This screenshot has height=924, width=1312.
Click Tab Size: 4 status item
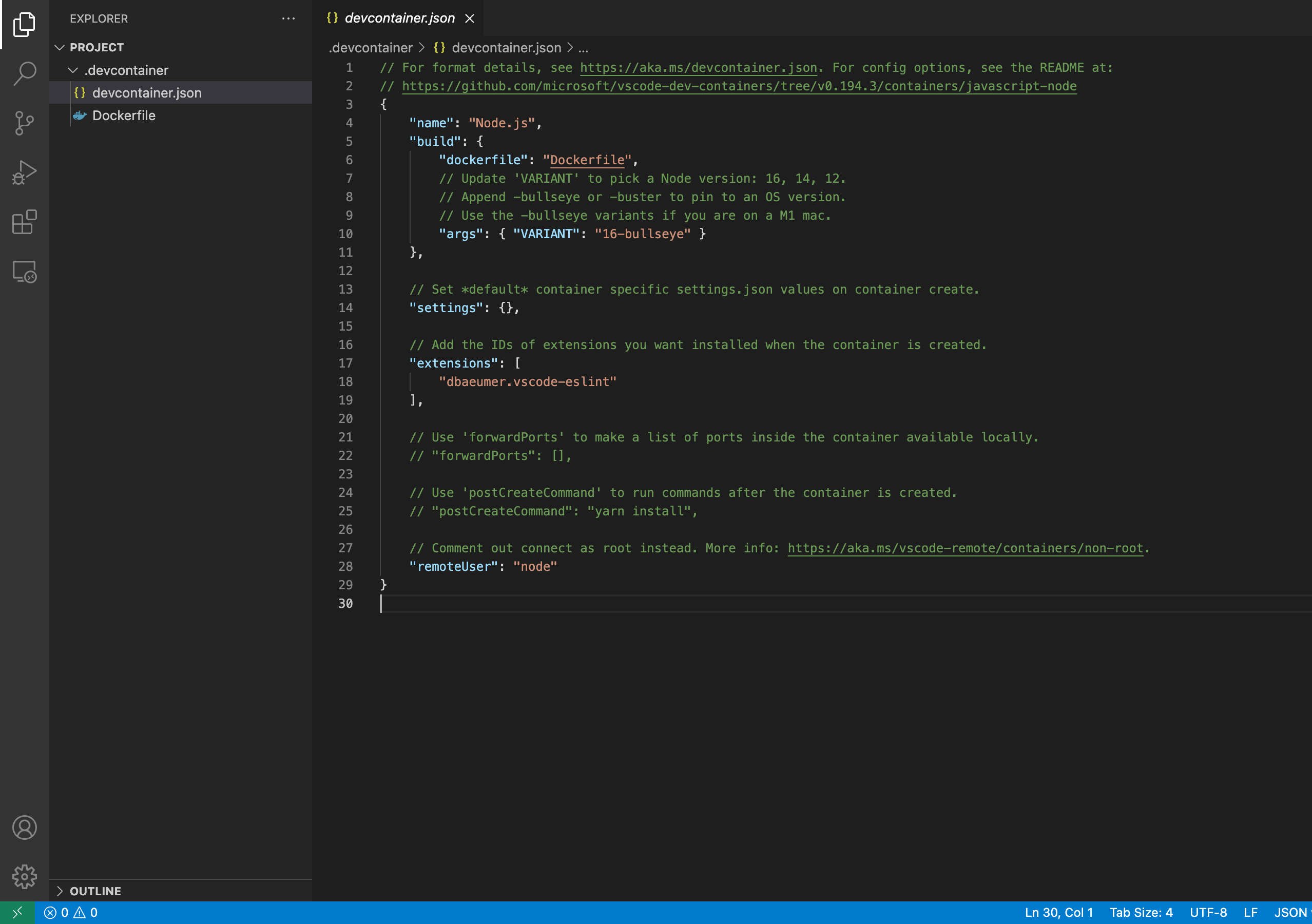tap(1141, 913)
